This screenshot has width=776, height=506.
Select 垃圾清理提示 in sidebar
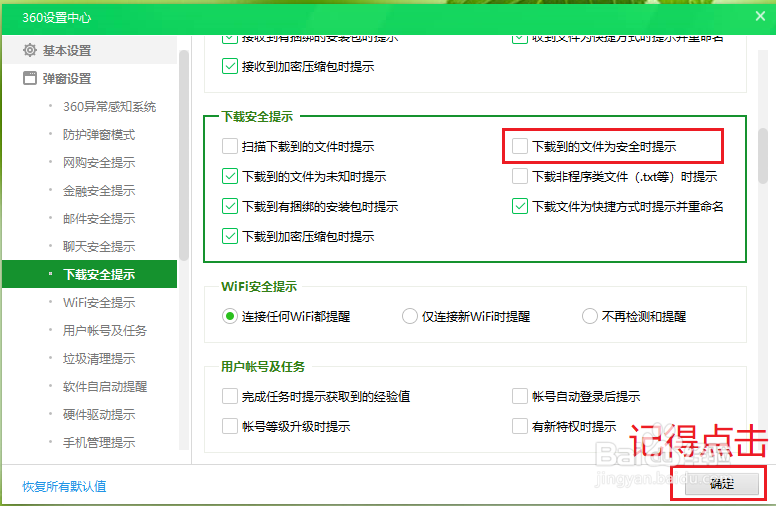coord(99,358)
